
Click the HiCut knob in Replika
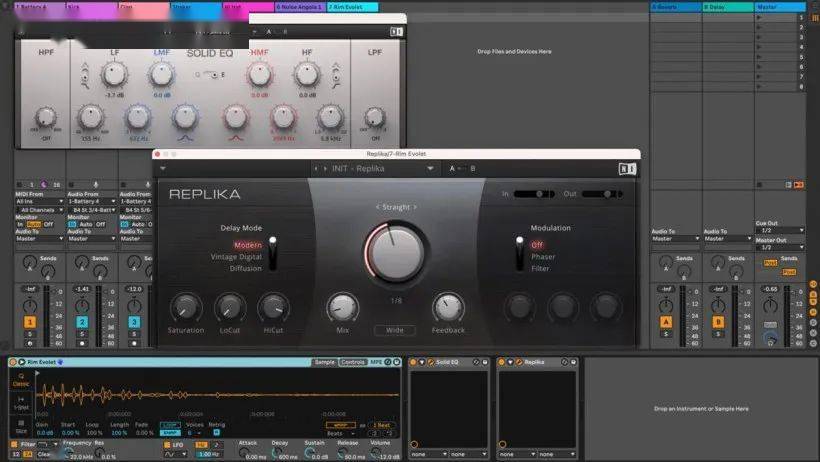[273, 307]
